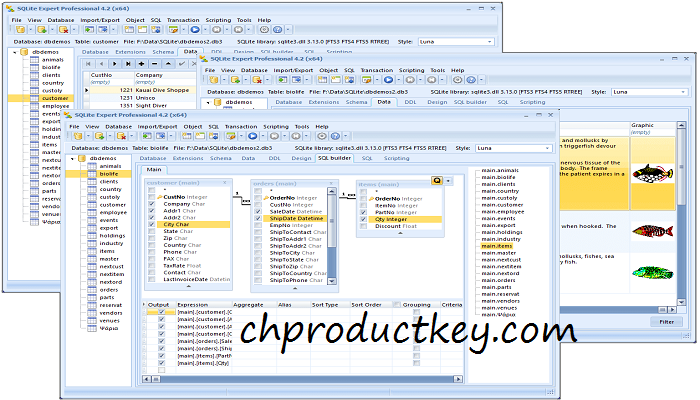Click the biolife table icon in front window tree

coord(92,174)
